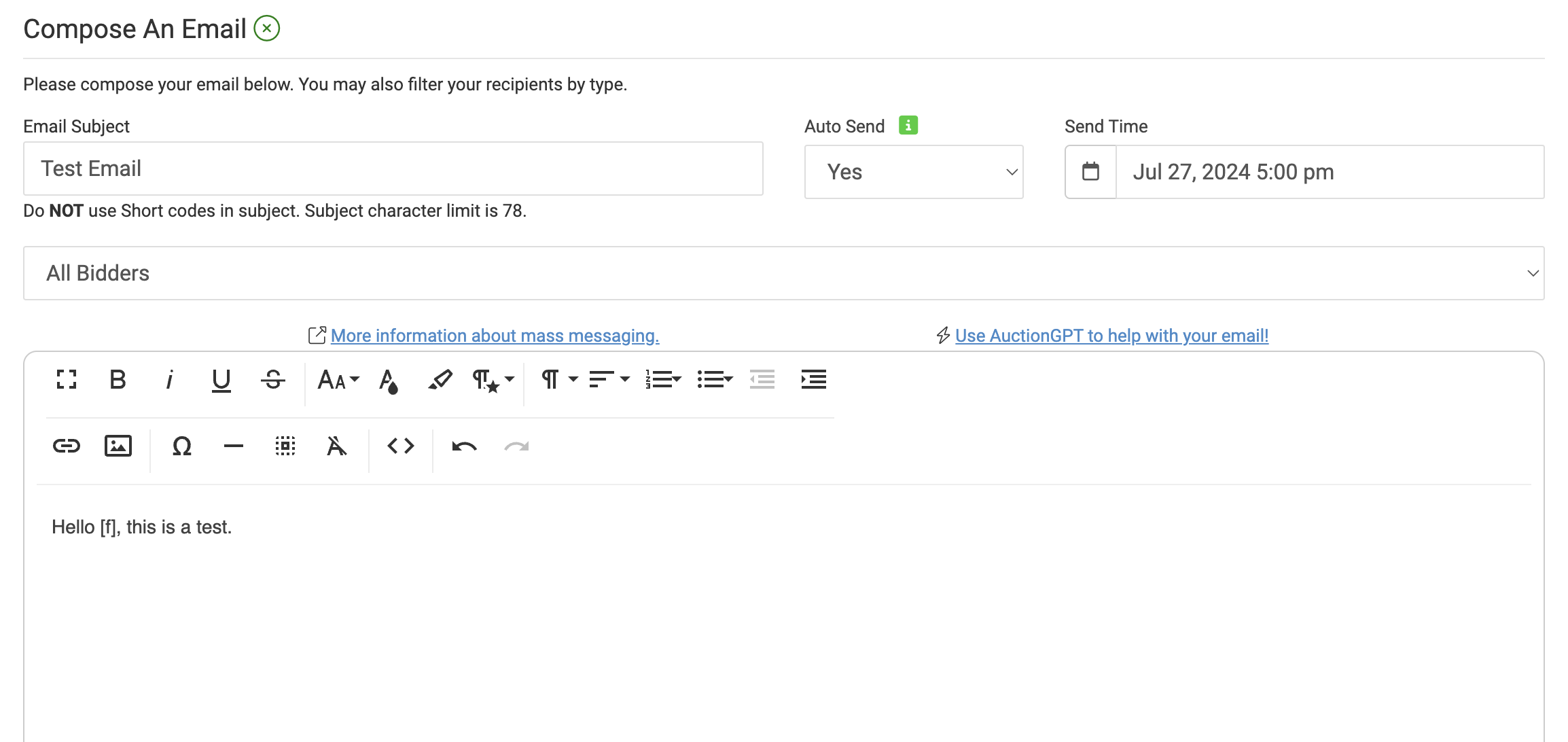The image size is (1568, 742).
Task: Undo last edit
Action: [x=464, y=446]
